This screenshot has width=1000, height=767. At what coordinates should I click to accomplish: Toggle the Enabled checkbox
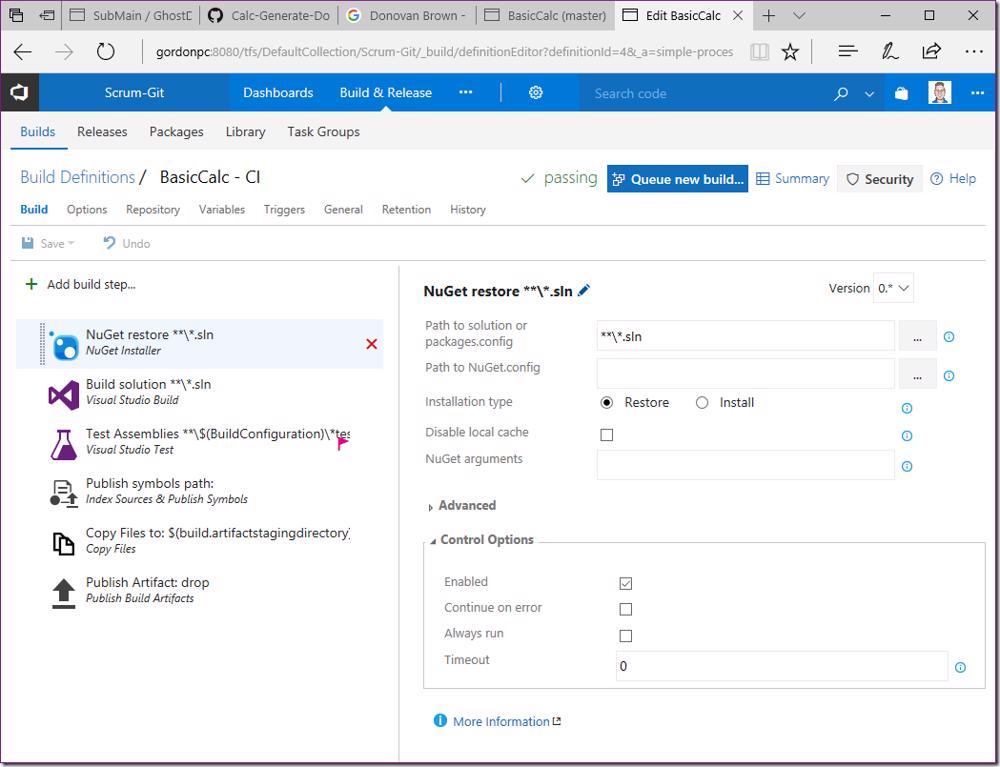(x=626, y=583)
